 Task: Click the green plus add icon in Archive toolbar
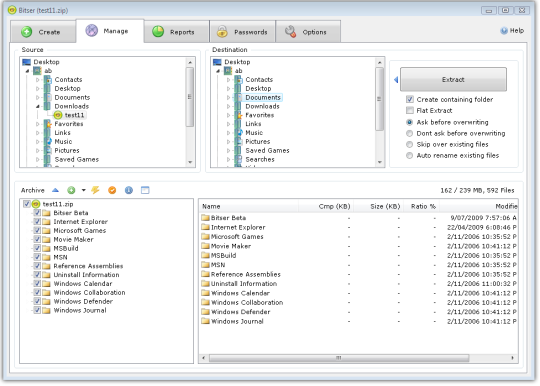click(71, 190)
